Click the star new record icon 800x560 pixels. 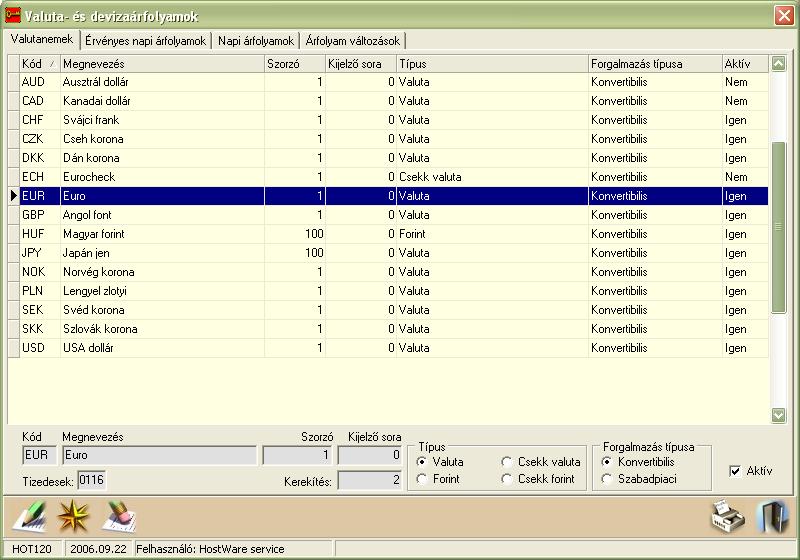pyautogui.click(x=72, y=517)
